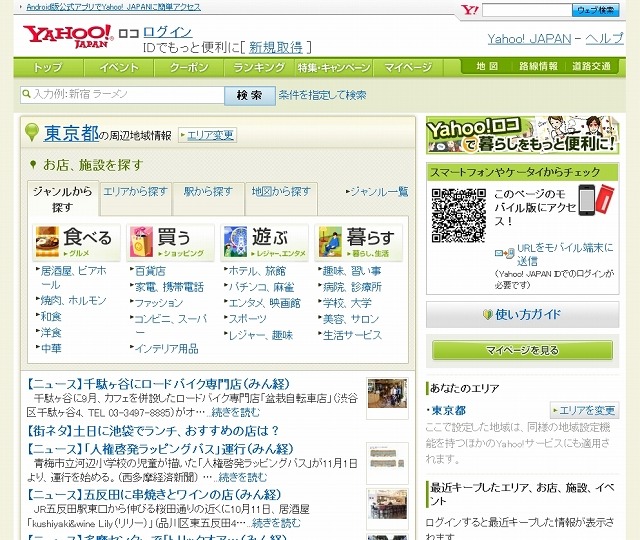Open the 五反田 串焼き news thumbnail
The width and height of the screenshot is (640, 540).
point(387,505)
